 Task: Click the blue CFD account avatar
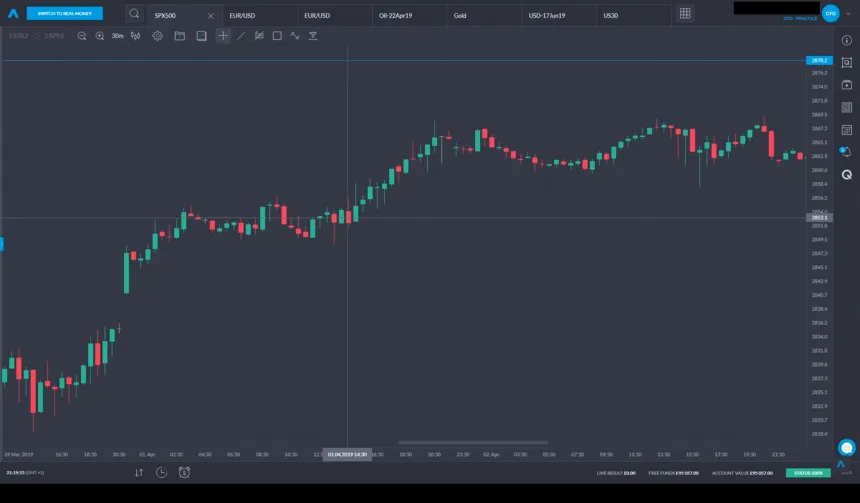click(x=830, y=13)
